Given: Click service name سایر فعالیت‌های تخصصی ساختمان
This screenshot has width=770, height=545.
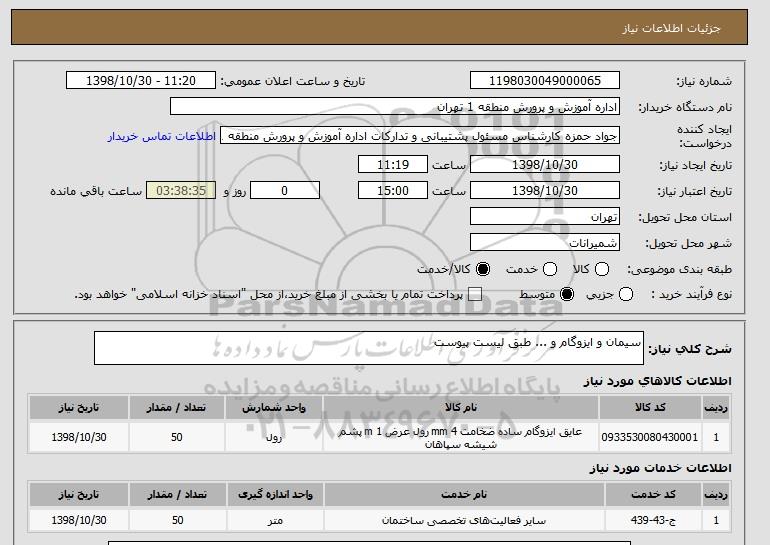Looking at the screenshot, I should pos(464,520).
